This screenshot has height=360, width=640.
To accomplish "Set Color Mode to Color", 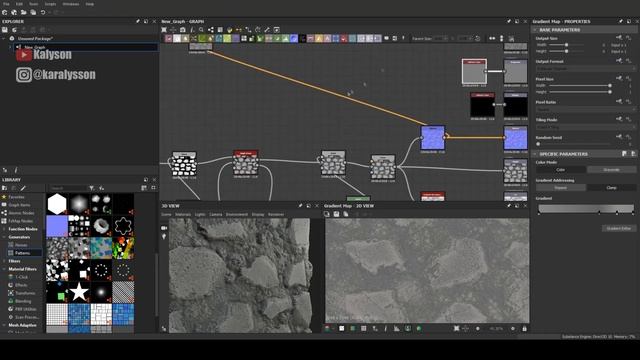I will (x=561, y=169).
